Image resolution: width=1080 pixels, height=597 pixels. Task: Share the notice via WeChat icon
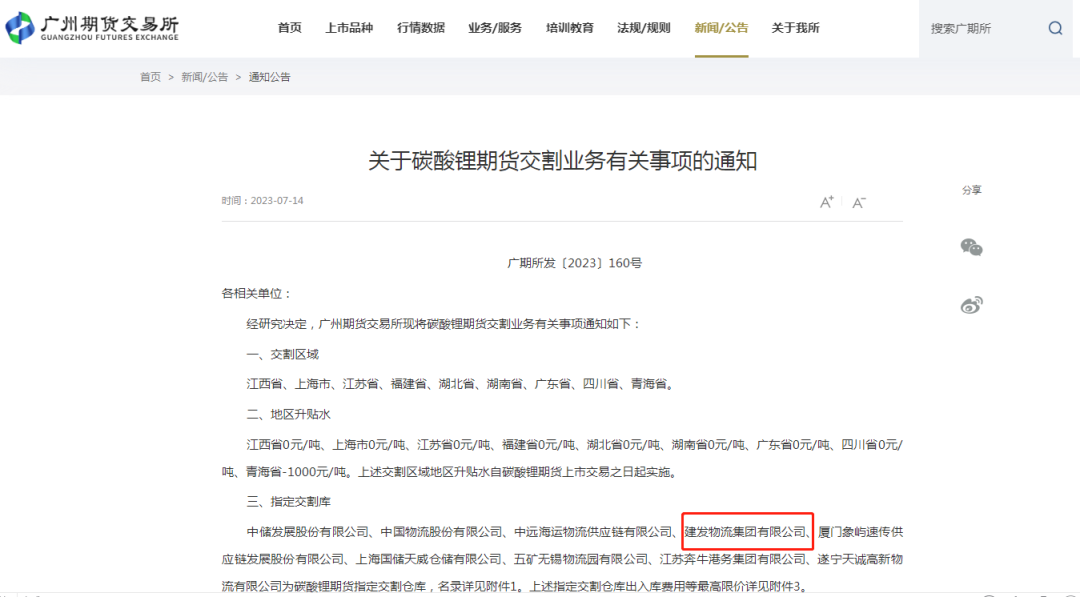click(x=971, y=247)
